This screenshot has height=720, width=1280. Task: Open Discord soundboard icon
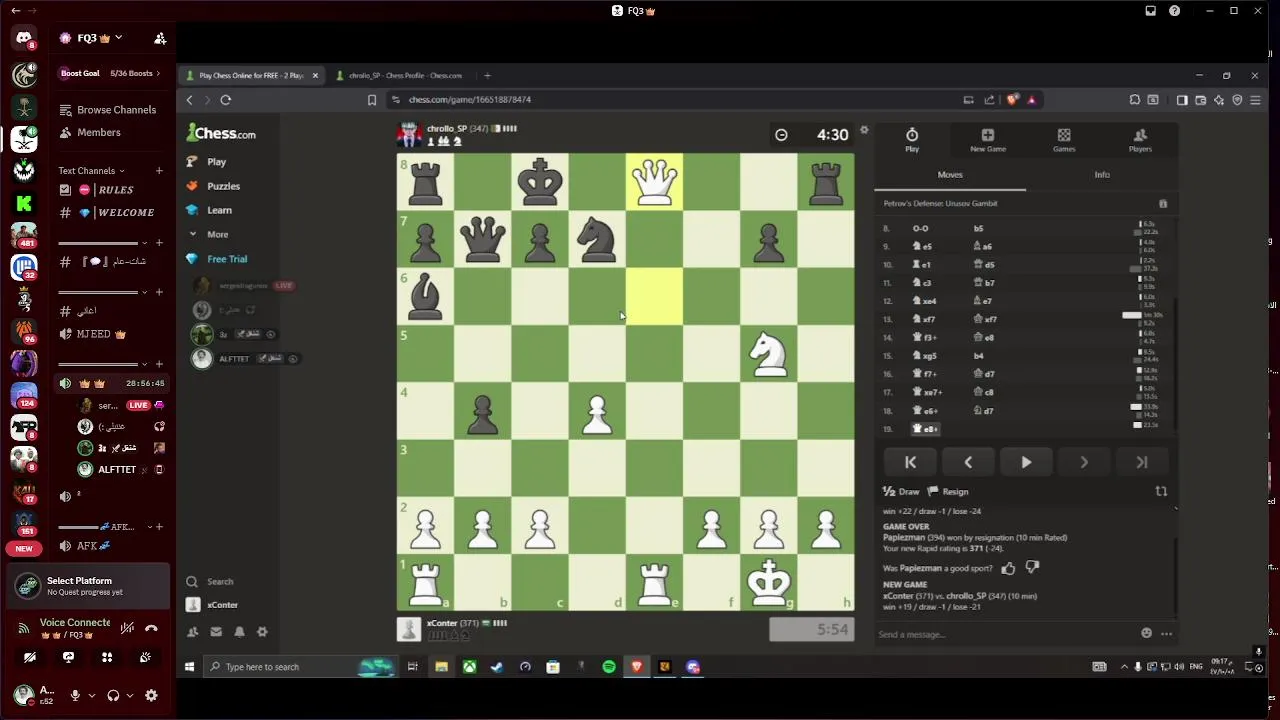[146, 657]
